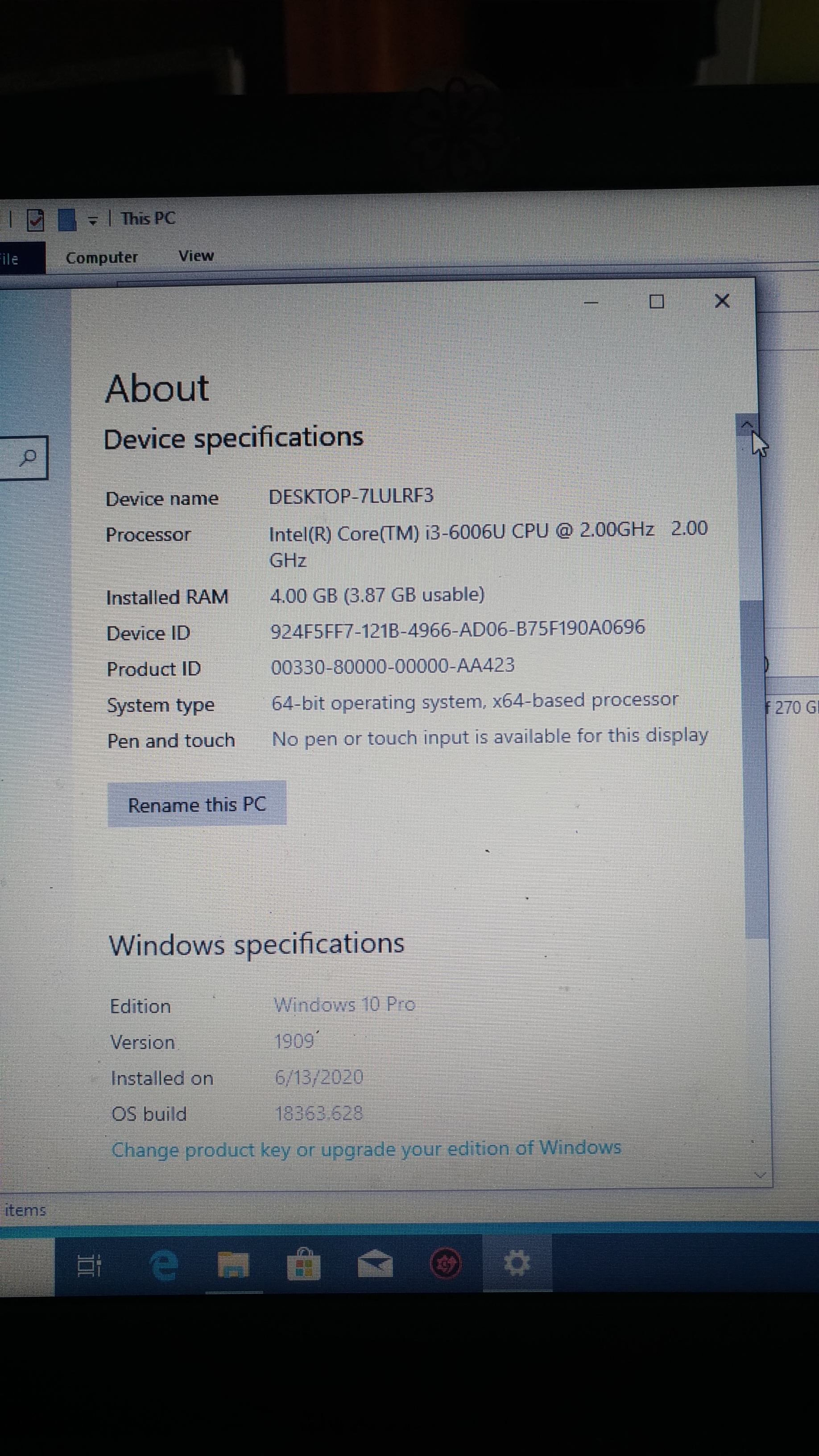Select the Installed RAM 4.00 GB value
The width and height of the screenshot is (819, 1456).
[377, 595]
